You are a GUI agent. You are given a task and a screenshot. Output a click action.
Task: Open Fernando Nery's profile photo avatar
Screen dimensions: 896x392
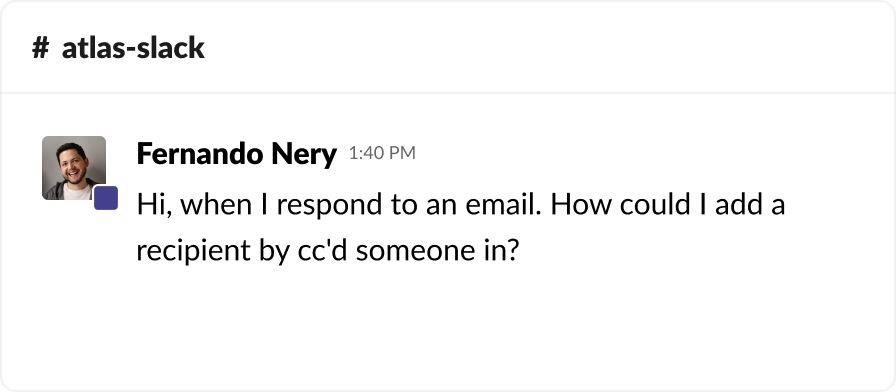74,167
